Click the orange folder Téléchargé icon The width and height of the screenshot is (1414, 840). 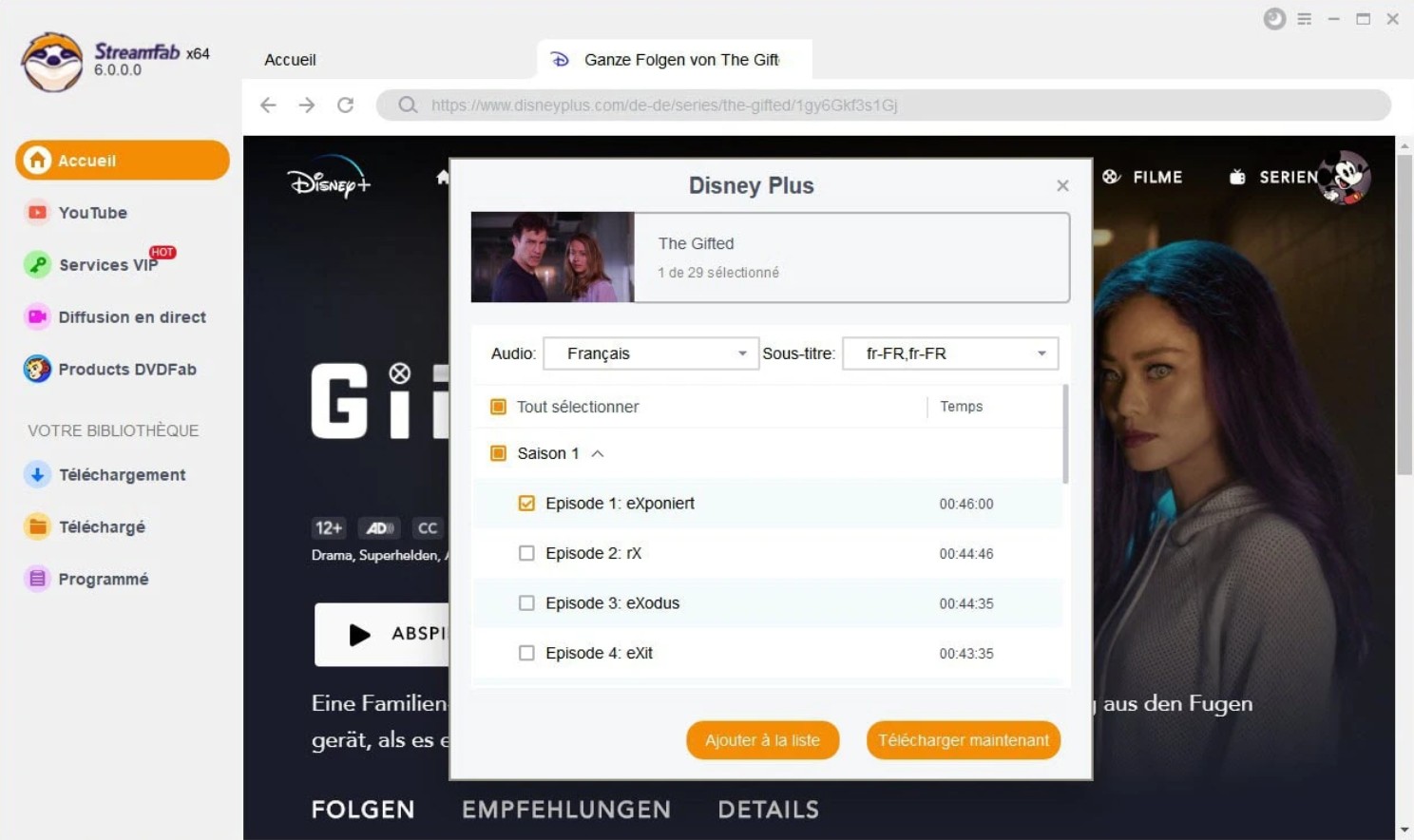[37, 527]
